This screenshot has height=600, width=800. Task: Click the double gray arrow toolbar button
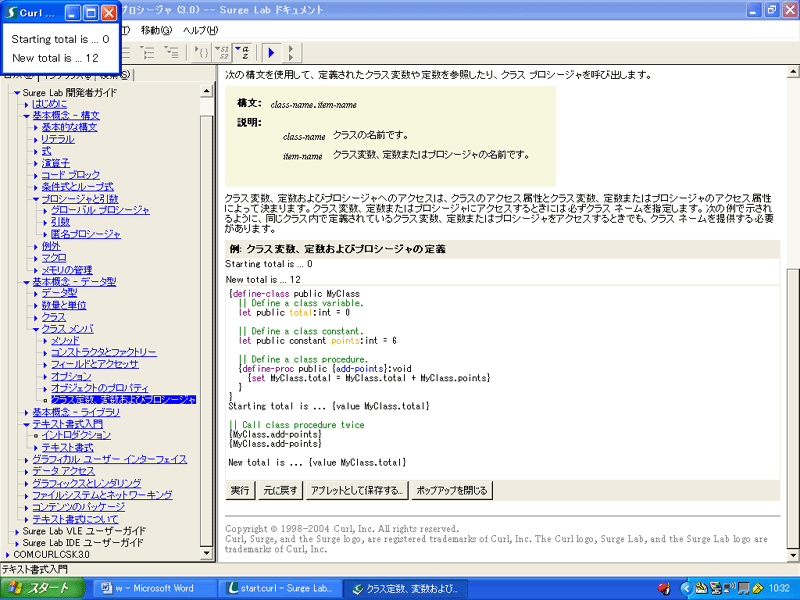tap(291, 52)
